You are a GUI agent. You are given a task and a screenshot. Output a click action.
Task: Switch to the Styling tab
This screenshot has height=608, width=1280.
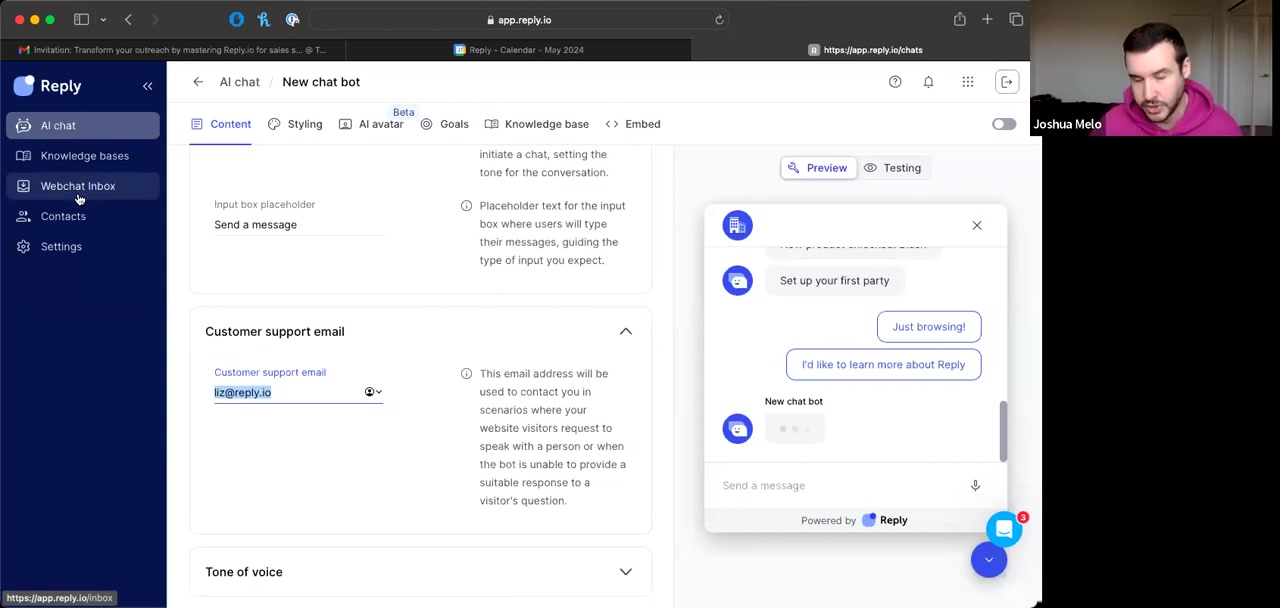point(295,124)
